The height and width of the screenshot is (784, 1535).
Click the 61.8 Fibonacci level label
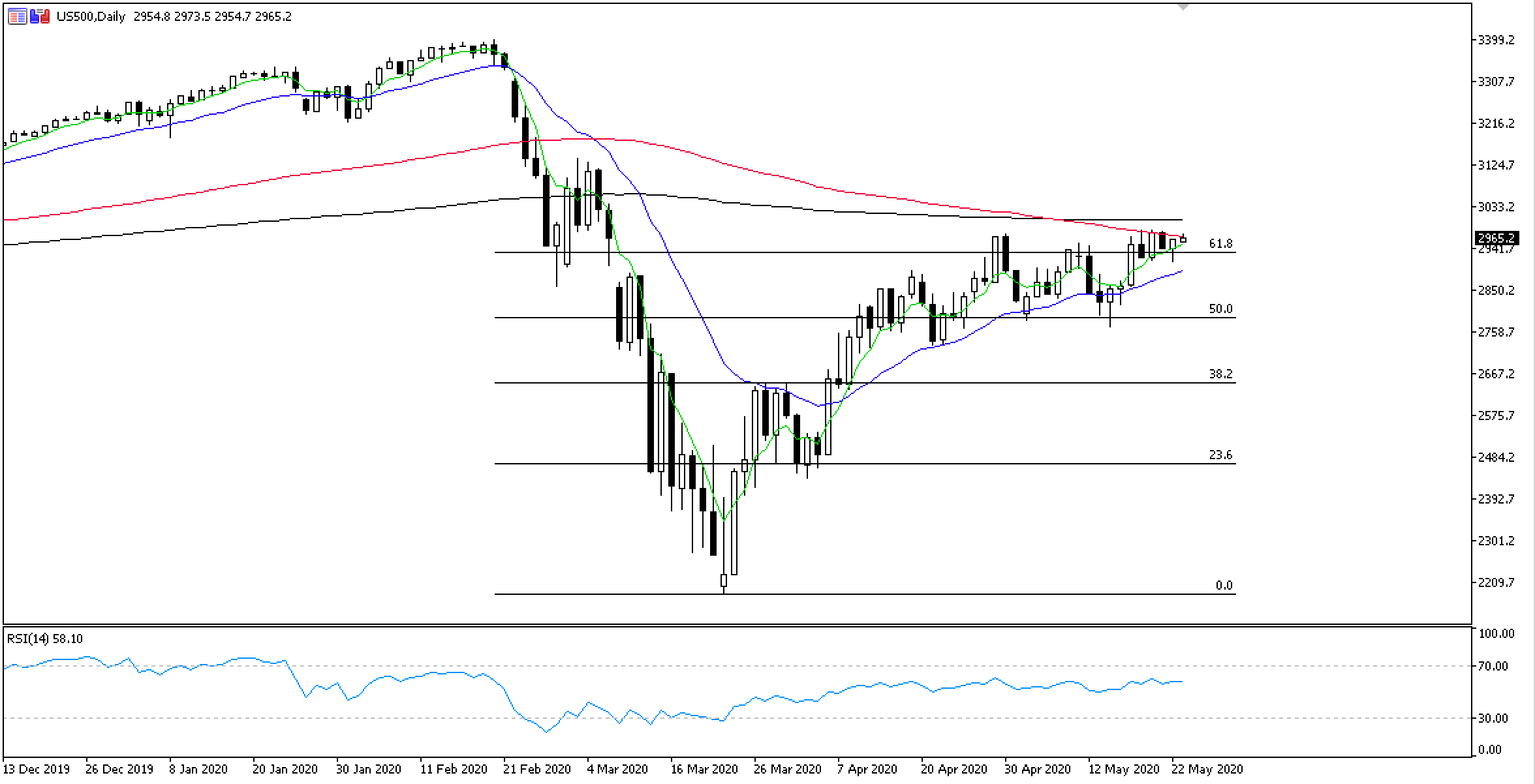coord(1220,243)
